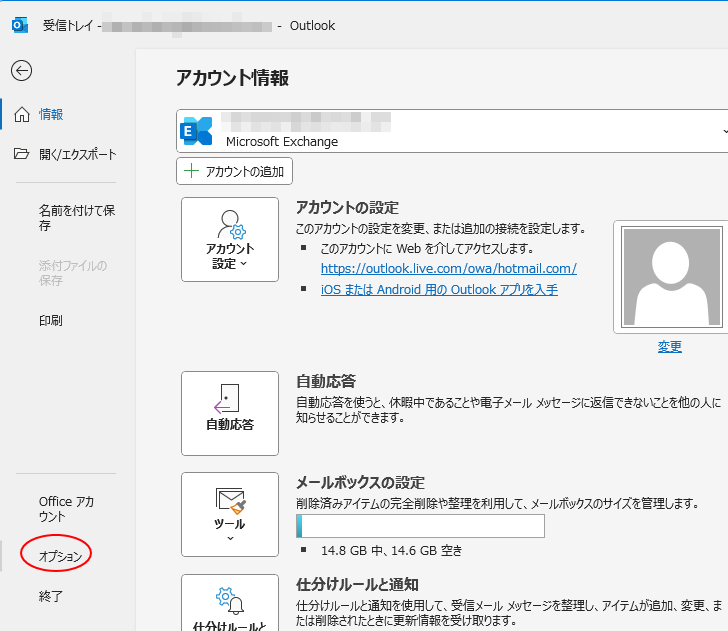
Task: Click the Microsoft Exchange account icon
Action: pyautogui.click(x=197, y=131)
